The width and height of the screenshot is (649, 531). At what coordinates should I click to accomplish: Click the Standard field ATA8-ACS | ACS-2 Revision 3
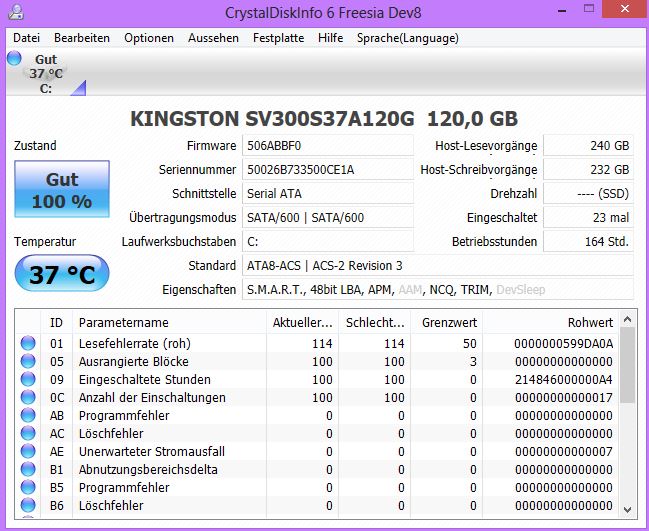(438, 266)
